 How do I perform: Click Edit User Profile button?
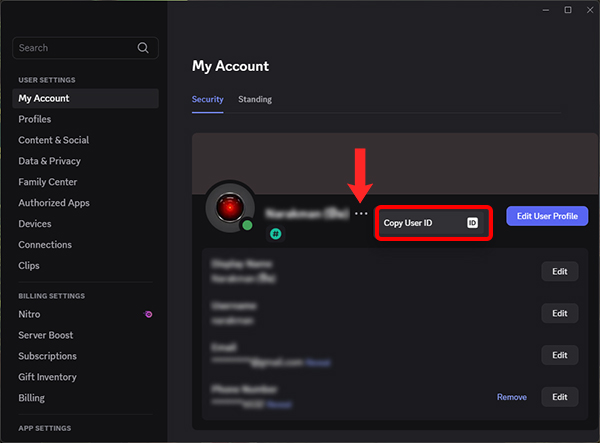click(x=547, y=216)
